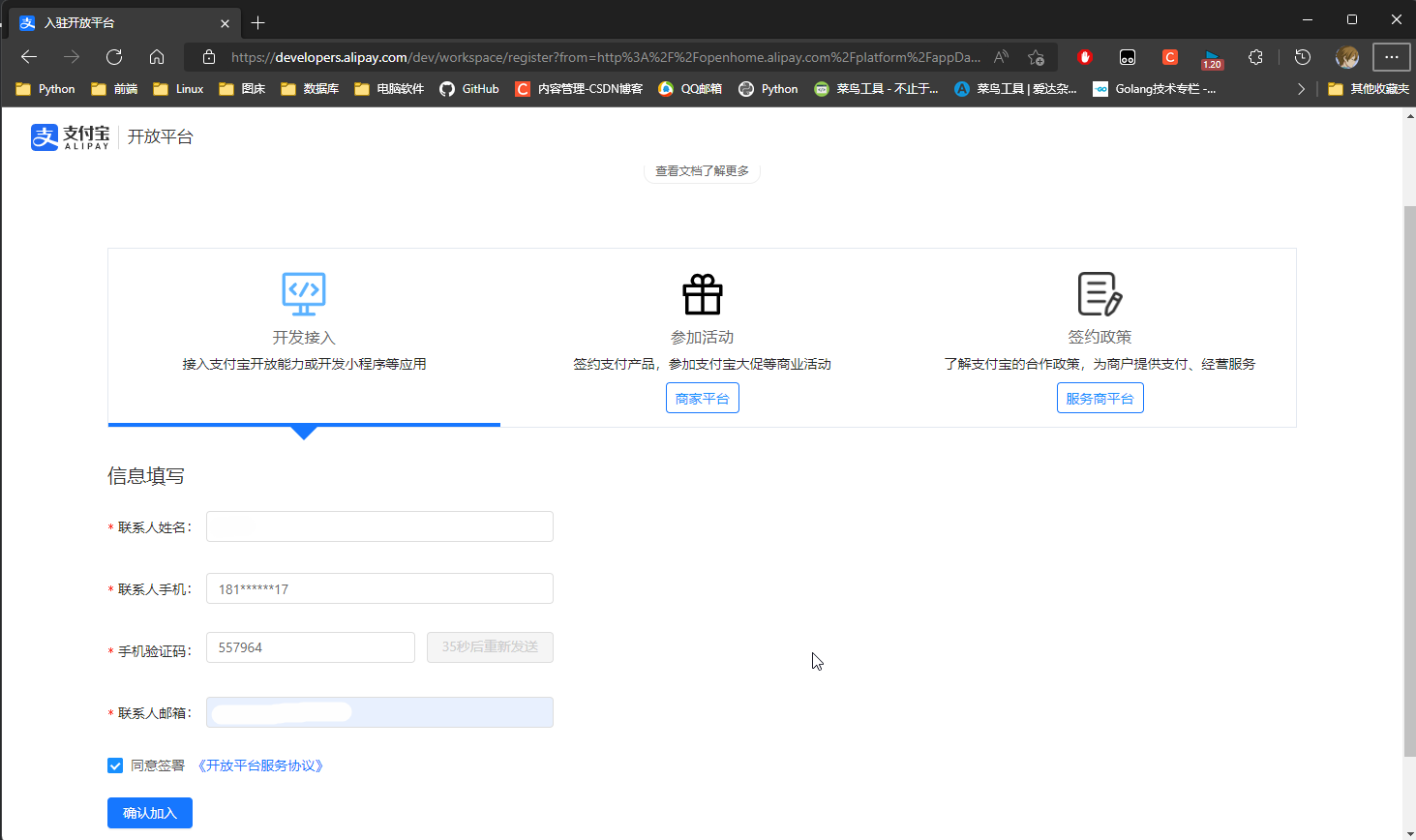Viewport: 1416px width, 840px height.
Task: Open the browser home page
Action: click(x=157, y=57)
